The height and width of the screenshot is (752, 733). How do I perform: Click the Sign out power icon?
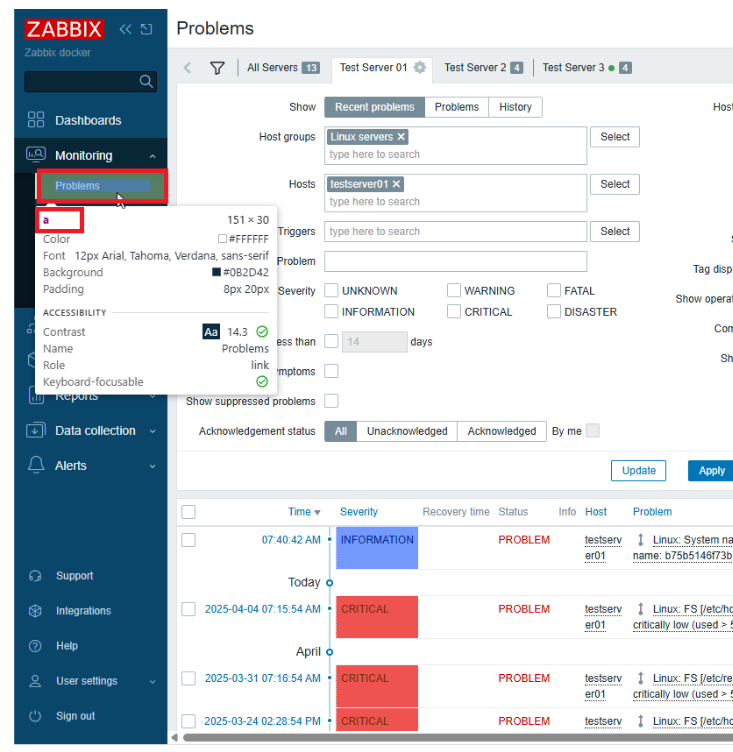[x=35, y=716]
